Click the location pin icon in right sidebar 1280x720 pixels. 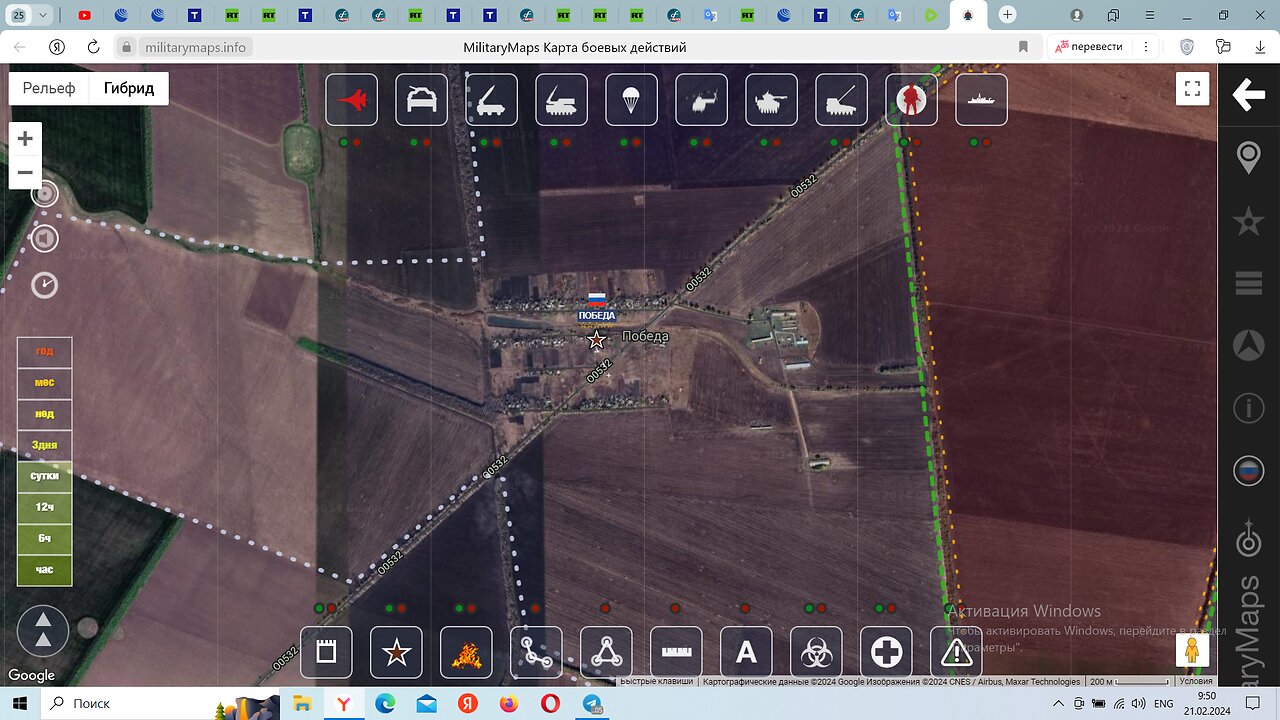tap(1248, 158)
